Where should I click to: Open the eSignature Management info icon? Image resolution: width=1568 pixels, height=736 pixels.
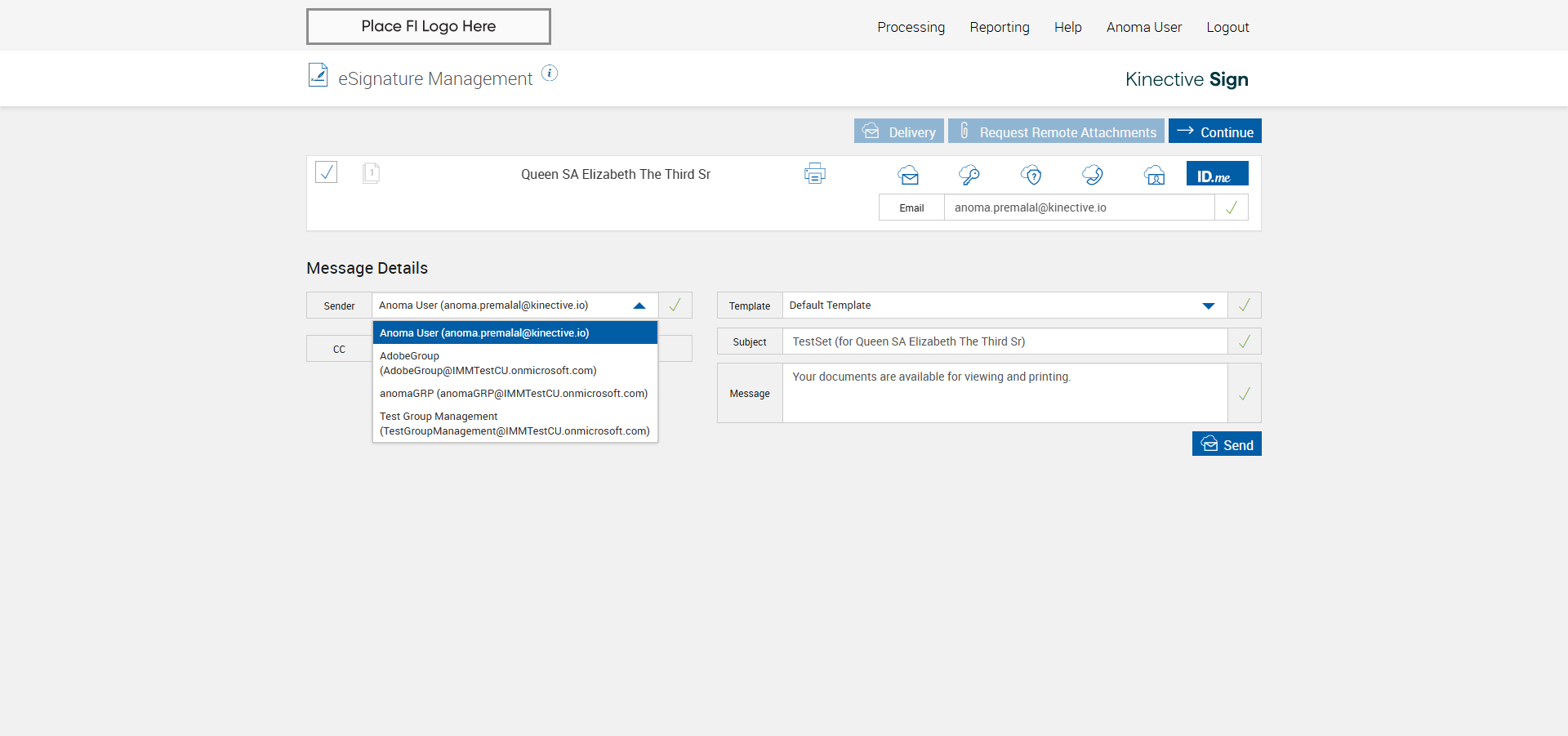(x=550, y=74)
